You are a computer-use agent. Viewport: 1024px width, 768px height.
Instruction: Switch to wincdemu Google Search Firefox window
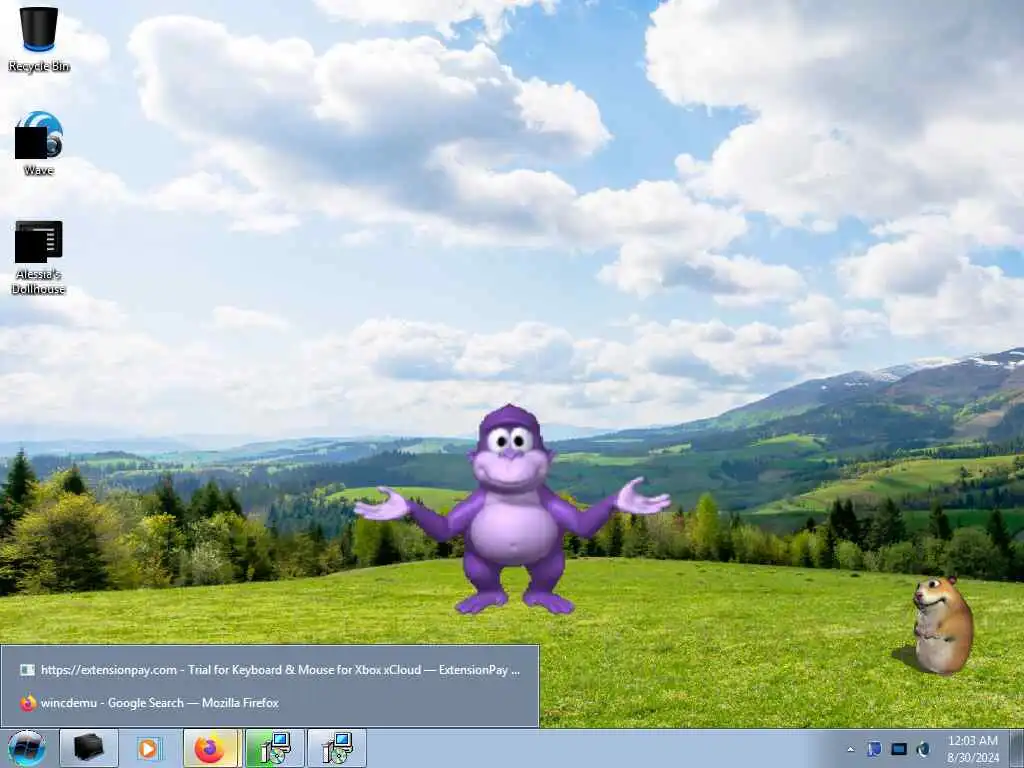[x=270, y=703]
